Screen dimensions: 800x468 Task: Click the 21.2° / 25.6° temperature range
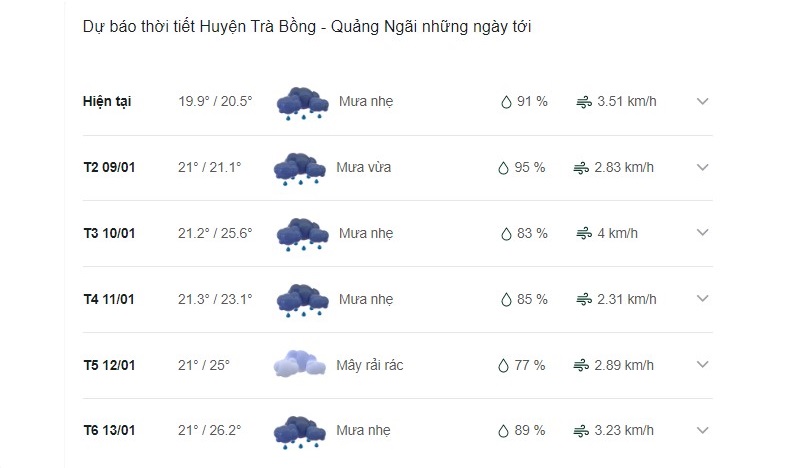pos(215,233)
